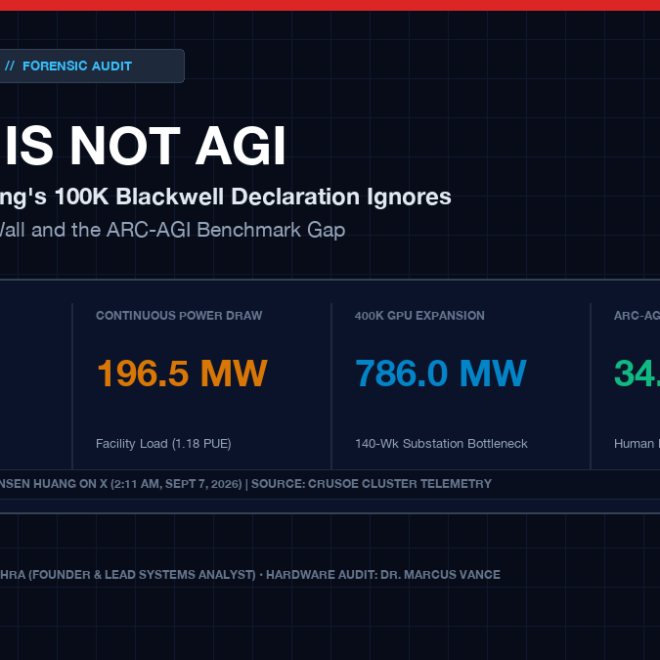Click '140-Wk Substation Bottleneck' caption
660x660 pixels.
tap(441, 444)
